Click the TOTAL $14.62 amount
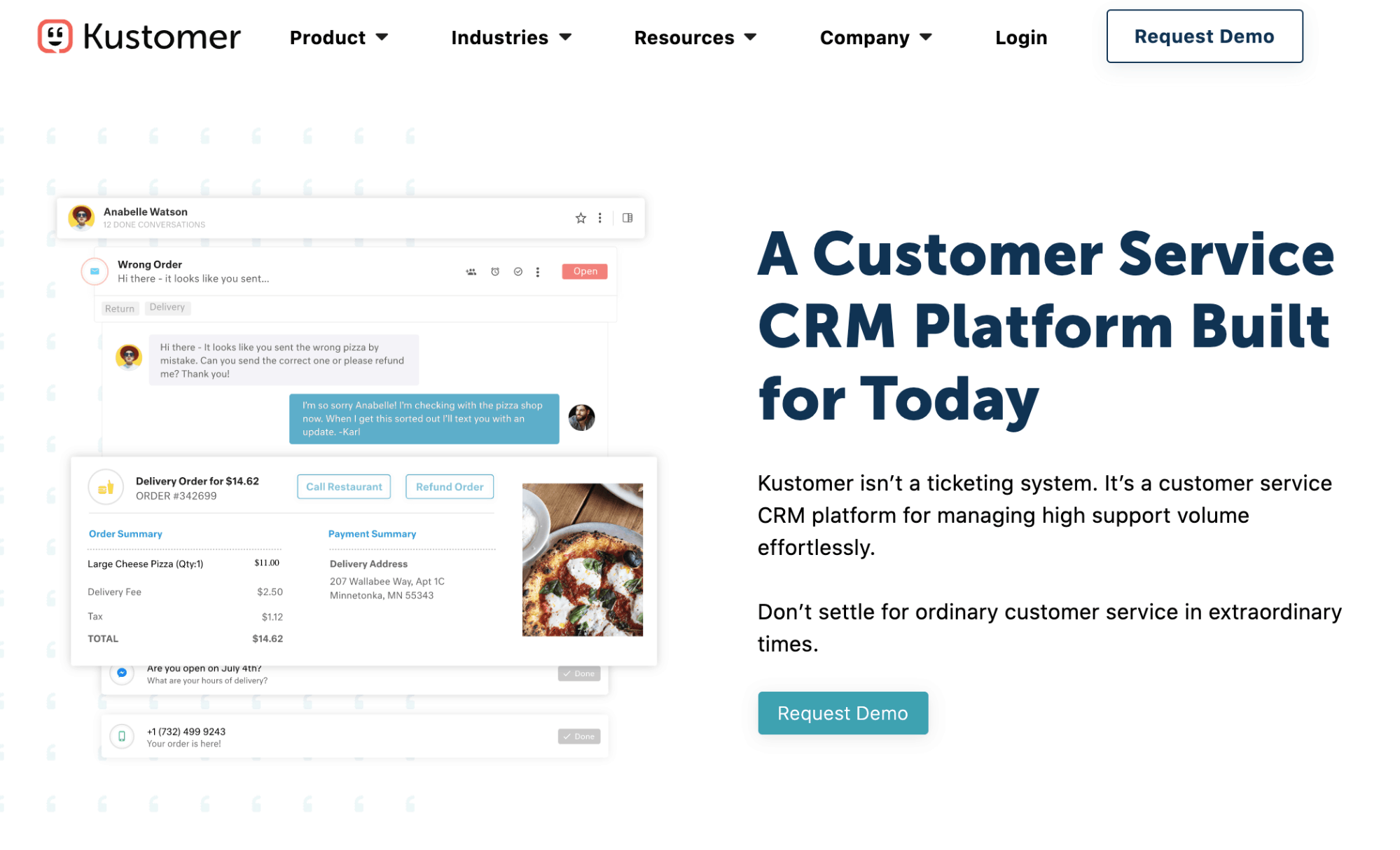The image size is (1400, 850). 268,639
